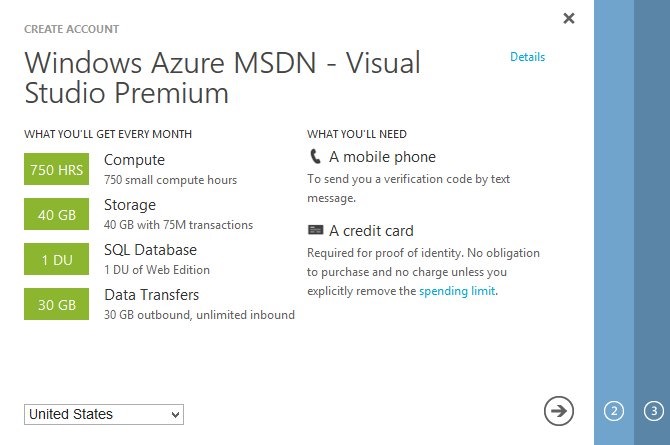Click the next arrow circle button
Viewport: 670px width, 445px height.
pyautogui.click(x=559, y=410)
